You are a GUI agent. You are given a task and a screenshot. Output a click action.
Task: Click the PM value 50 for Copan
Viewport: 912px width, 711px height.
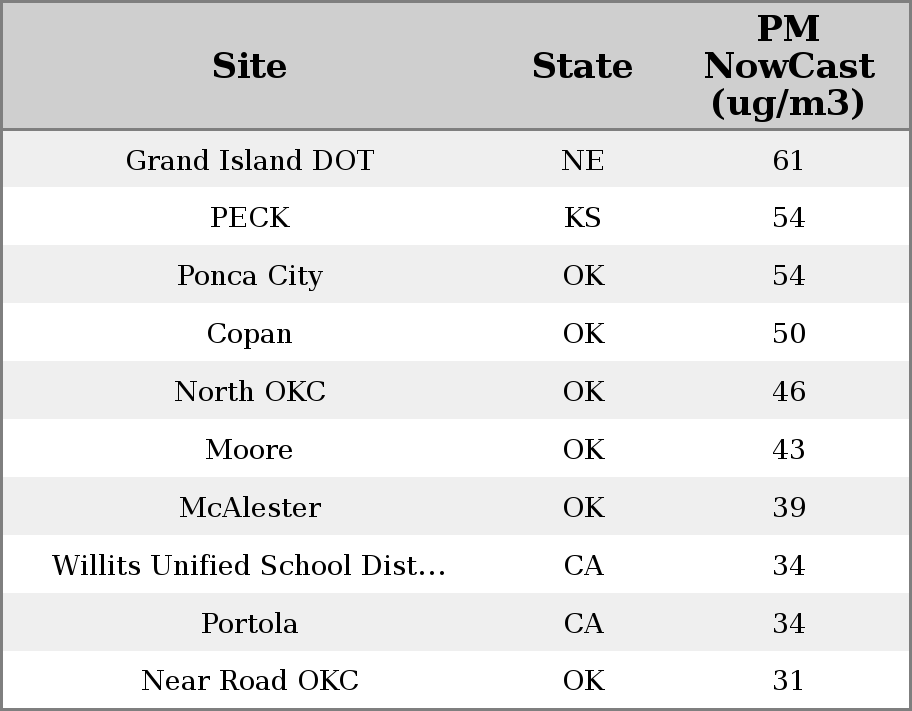pos(788,334)
